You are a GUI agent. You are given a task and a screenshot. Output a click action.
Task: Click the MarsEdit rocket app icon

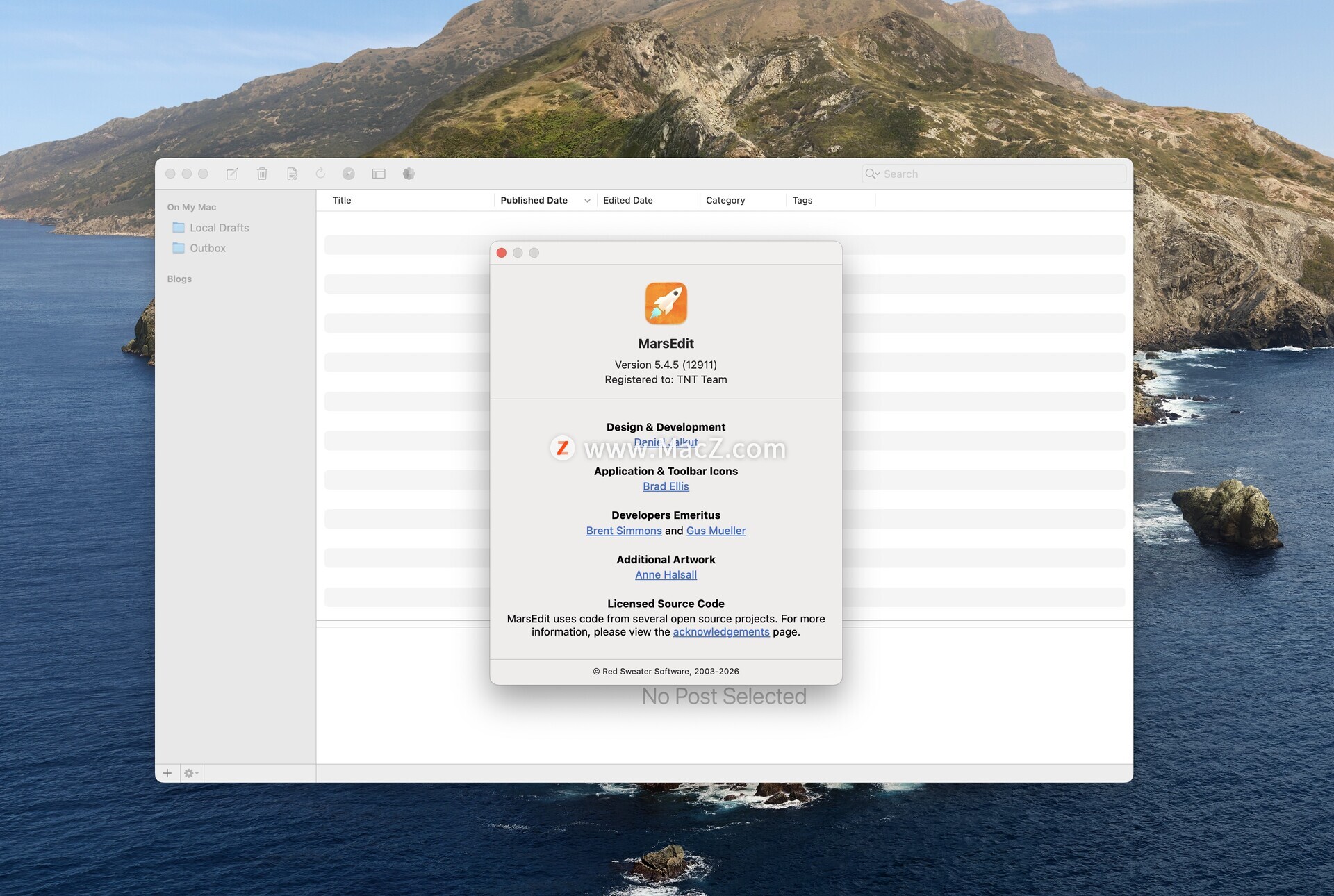666,304
